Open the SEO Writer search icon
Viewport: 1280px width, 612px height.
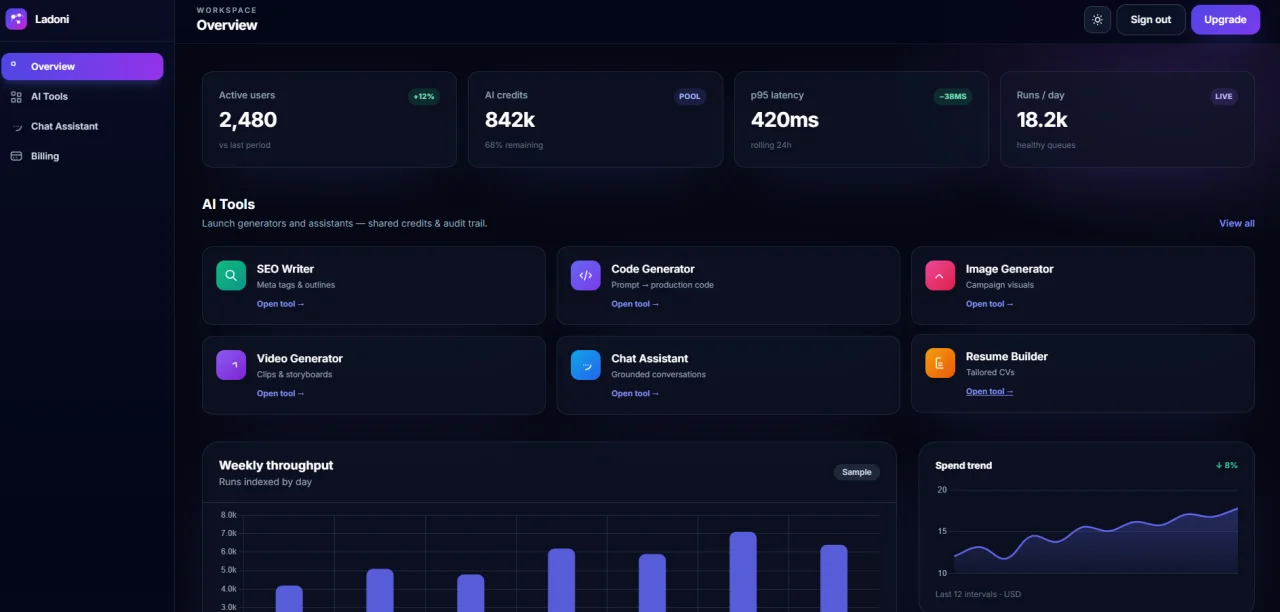coord(231,275)
